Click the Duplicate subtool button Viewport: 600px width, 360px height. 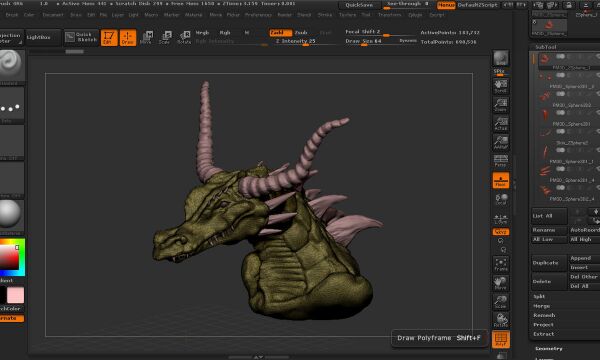pyautogui.click(x=549, y=263)
